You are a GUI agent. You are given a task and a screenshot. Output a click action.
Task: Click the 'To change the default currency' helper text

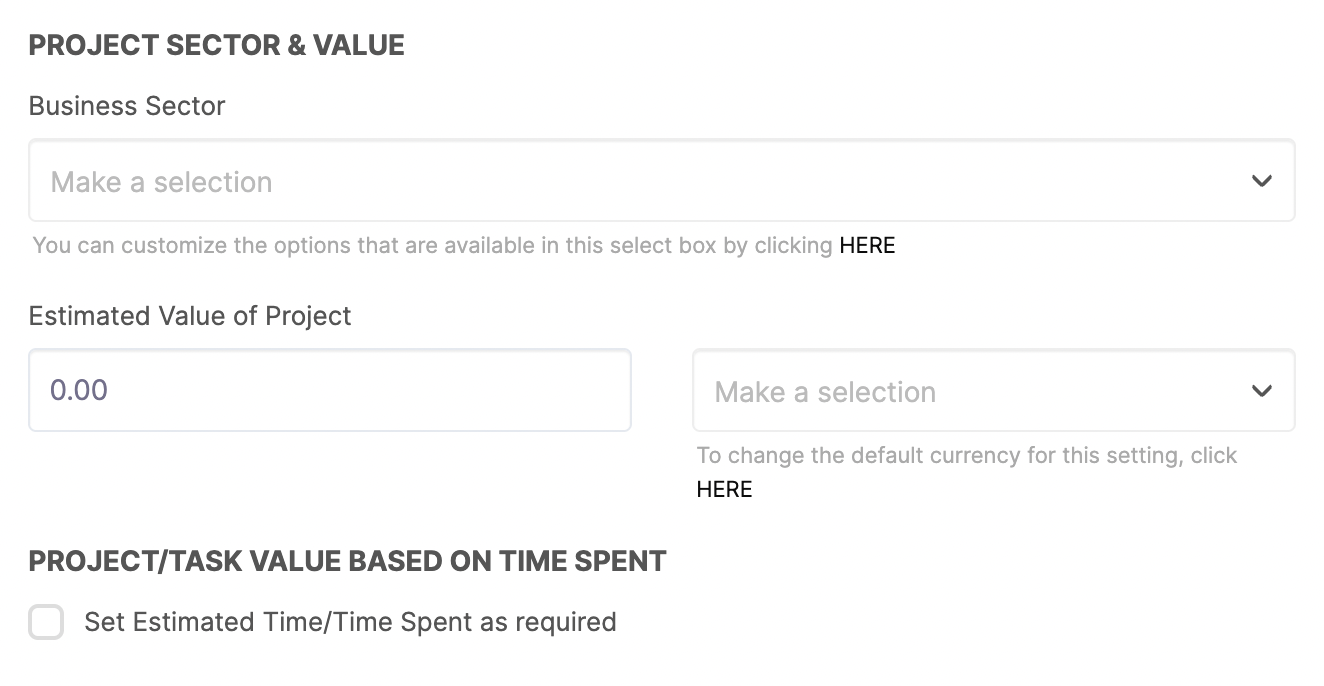pyautogui.click(x=967, y=456)
